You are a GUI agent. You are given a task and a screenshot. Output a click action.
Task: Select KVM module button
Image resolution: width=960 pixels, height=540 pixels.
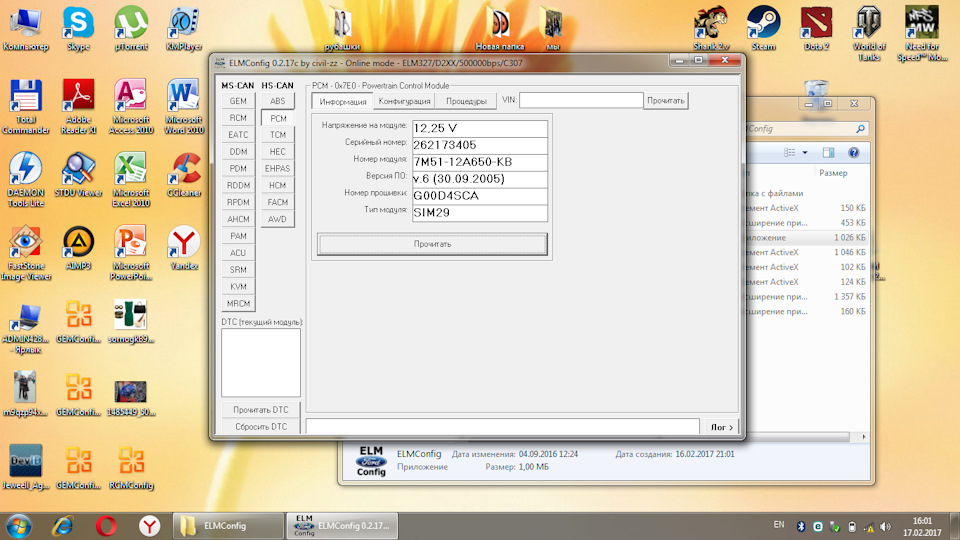click(x=238, y=287)
